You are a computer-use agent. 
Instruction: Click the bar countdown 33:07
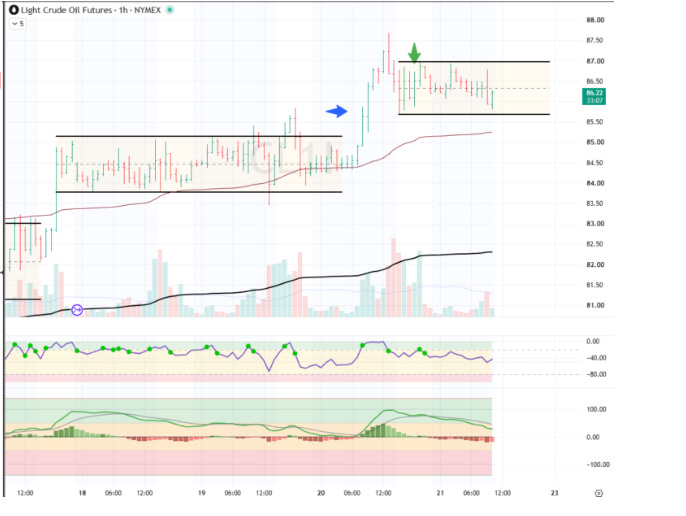coord(594,101)
